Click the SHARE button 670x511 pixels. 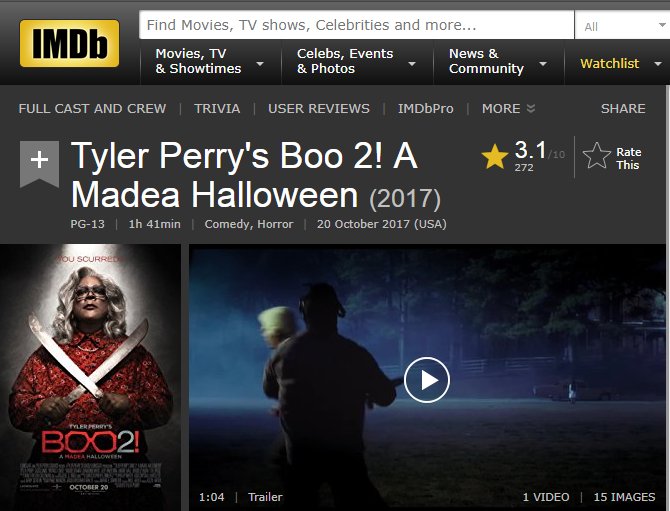[623, 109]
